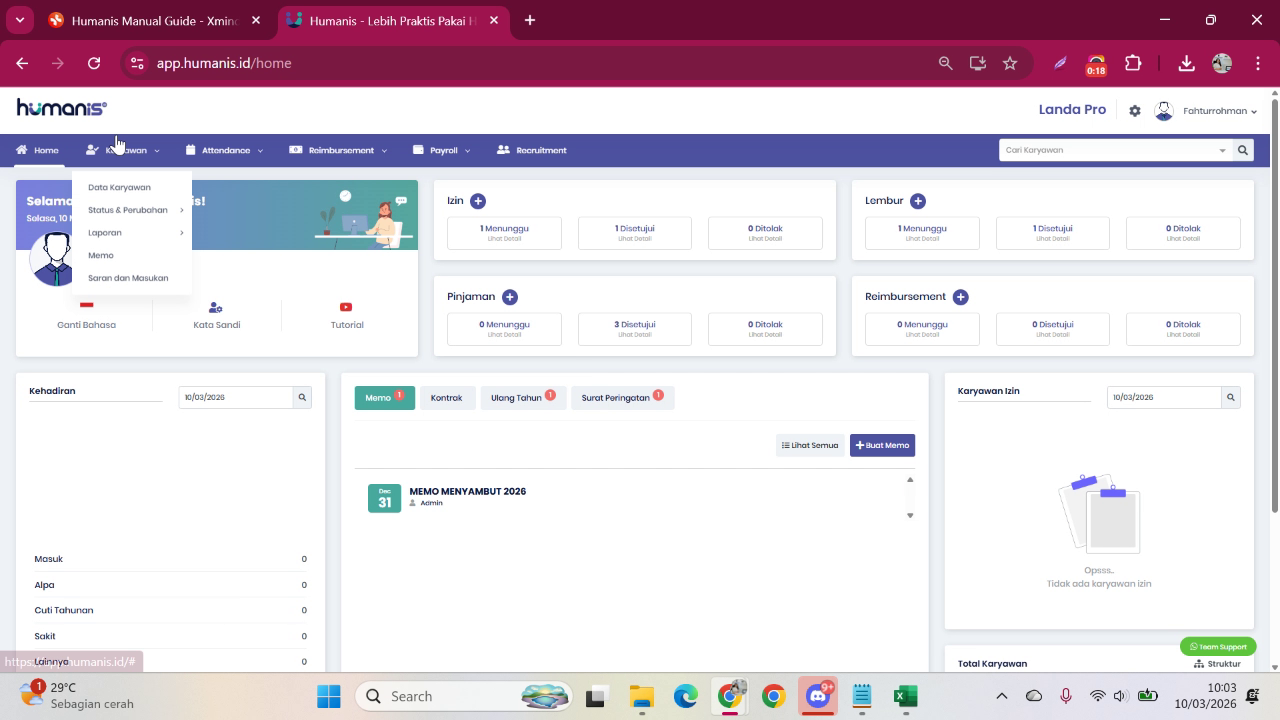This screenshot has width=1280, height=720.
Task: Show hidden icons in the system tray
Action: (x=1001, y=696)
